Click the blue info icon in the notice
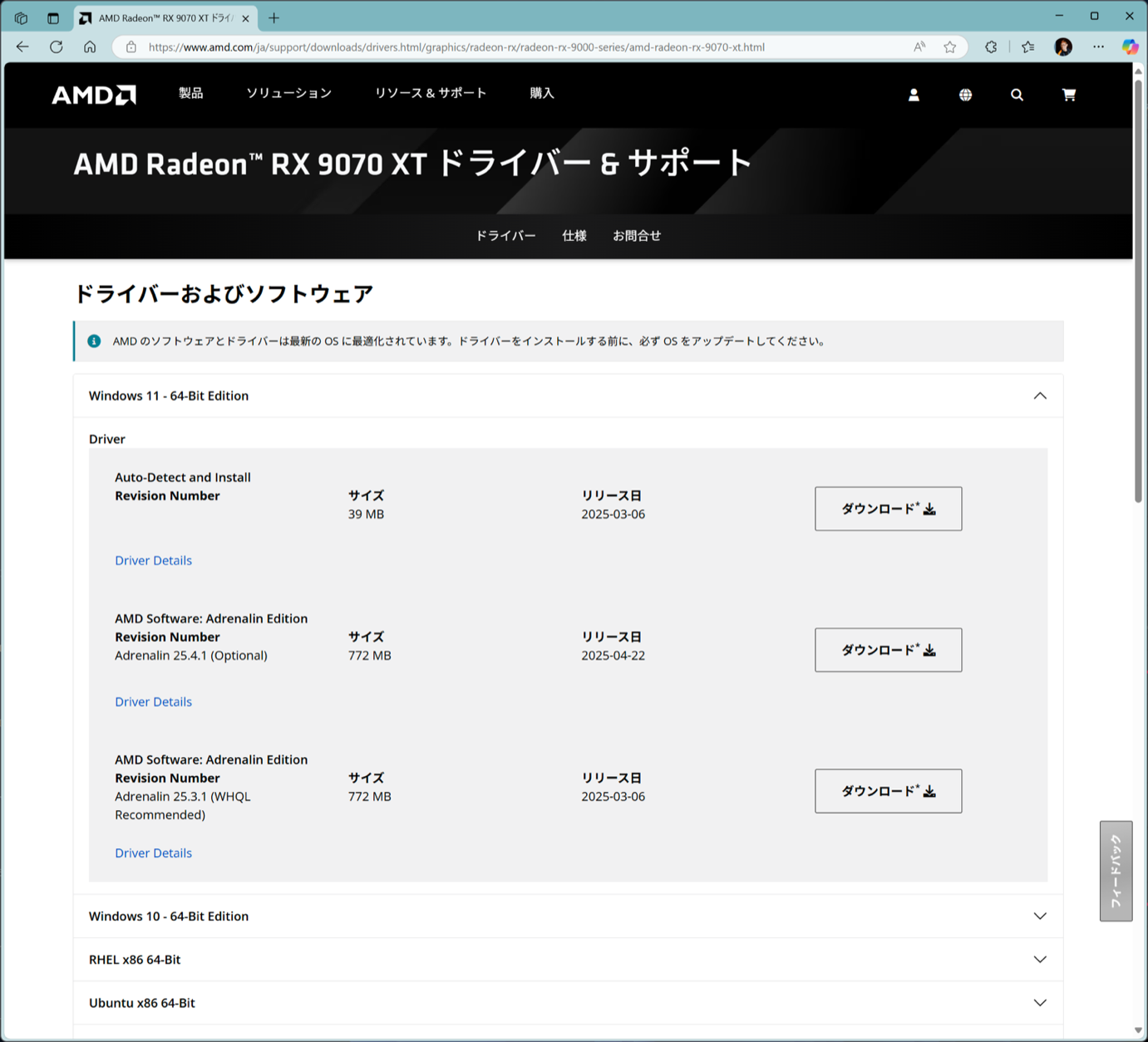The height and width of the screenshot is (1042, 1148). (x=94, y=342)
